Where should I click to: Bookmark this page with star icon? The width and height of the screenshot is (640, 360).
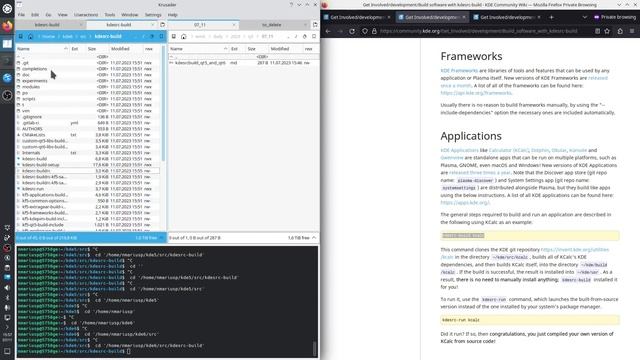click(607, 31)
